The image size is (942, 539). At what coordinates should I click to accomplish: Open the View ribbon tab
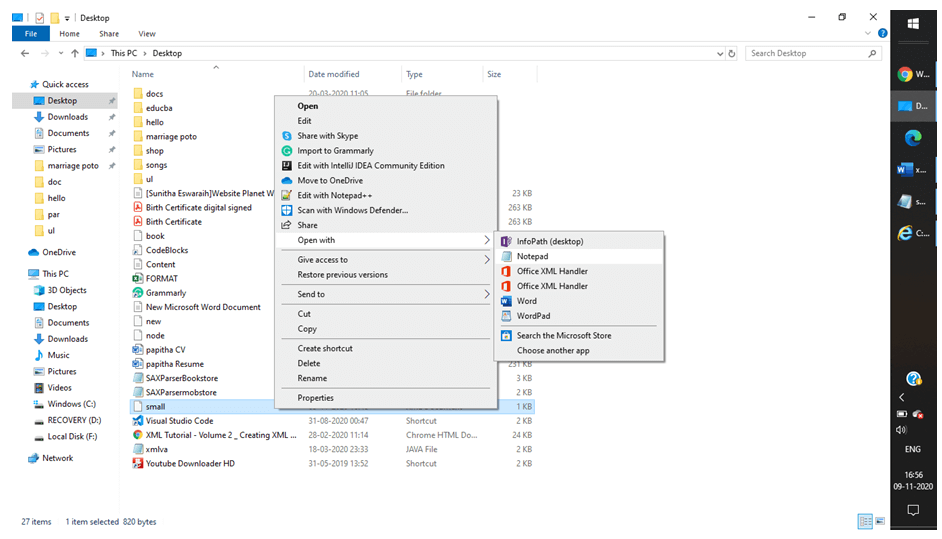pos(147,34)
